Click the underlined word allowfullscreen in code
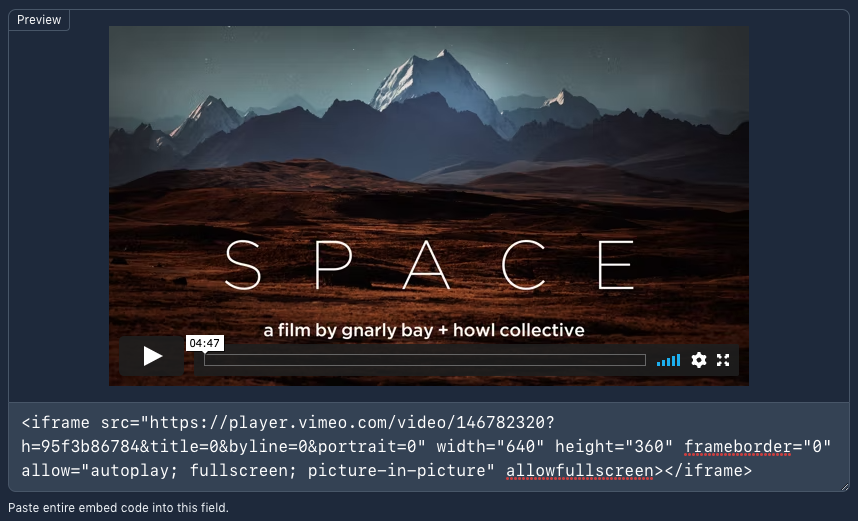858x521 pixels. click(579, 471)
